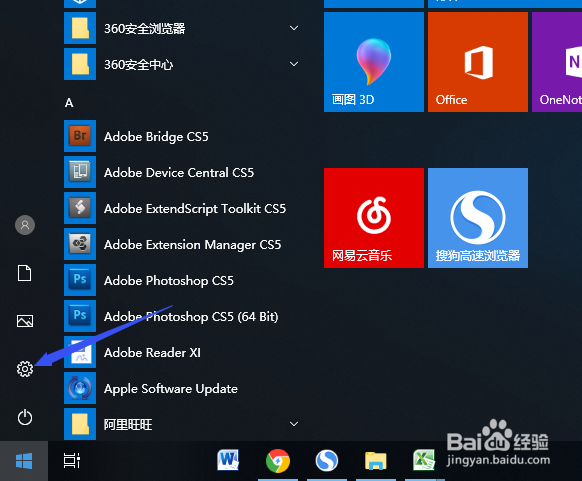Open the Documents icon in sidebar
Image resolution: width=582 pixels, height=481 pixels.
point(24,273)
